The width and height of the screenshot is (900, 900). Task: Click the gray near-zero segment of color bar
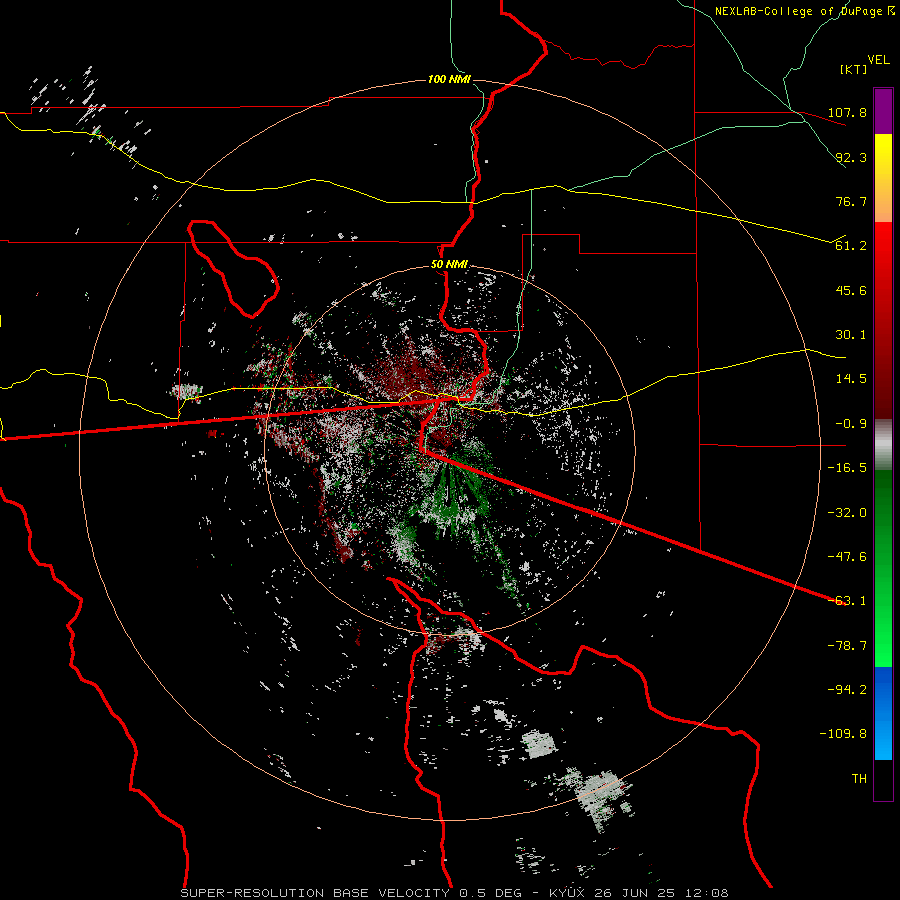883,444
